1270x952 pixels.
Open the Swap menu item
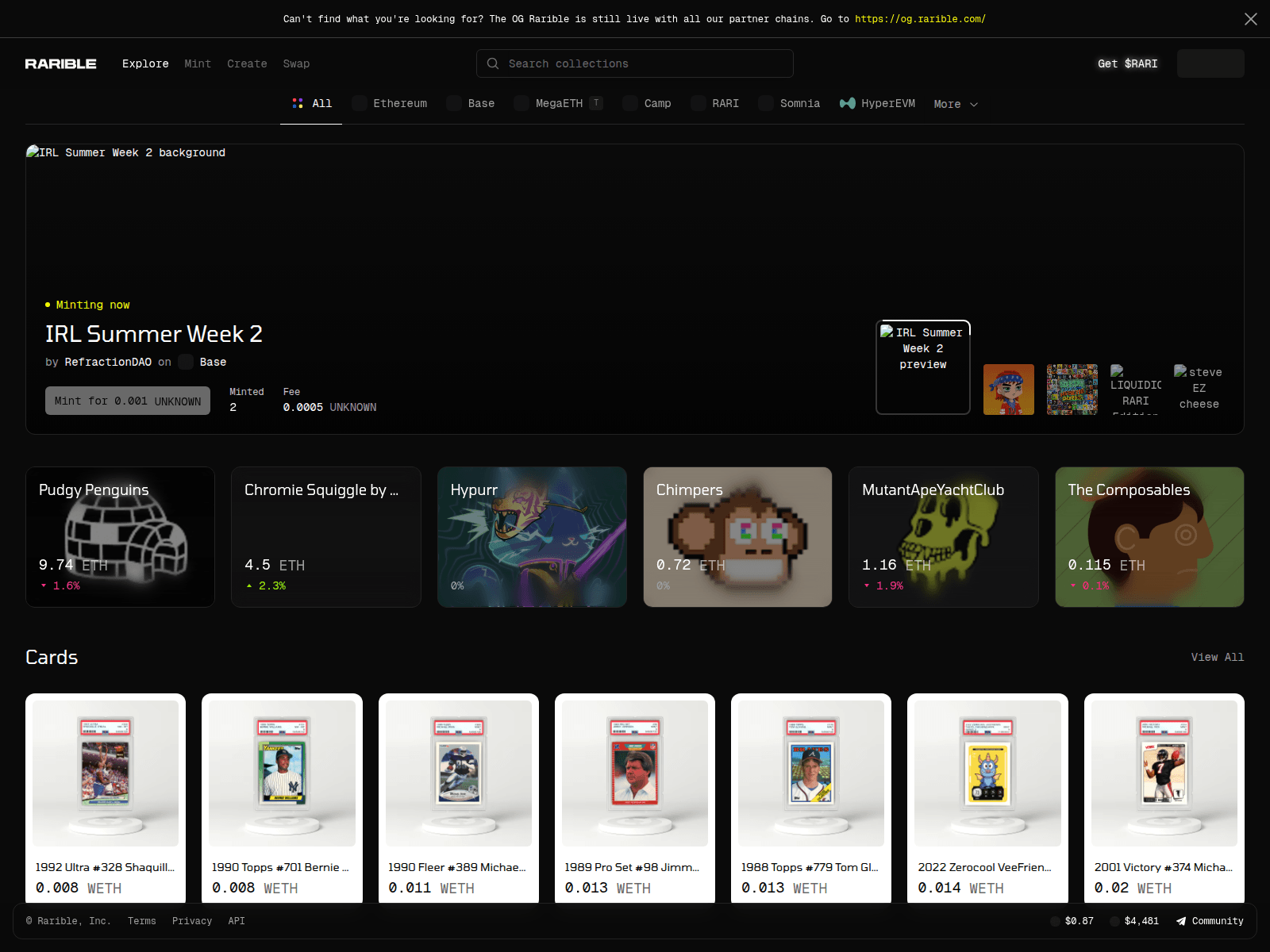pyautogui.click(x=296, y=63)
